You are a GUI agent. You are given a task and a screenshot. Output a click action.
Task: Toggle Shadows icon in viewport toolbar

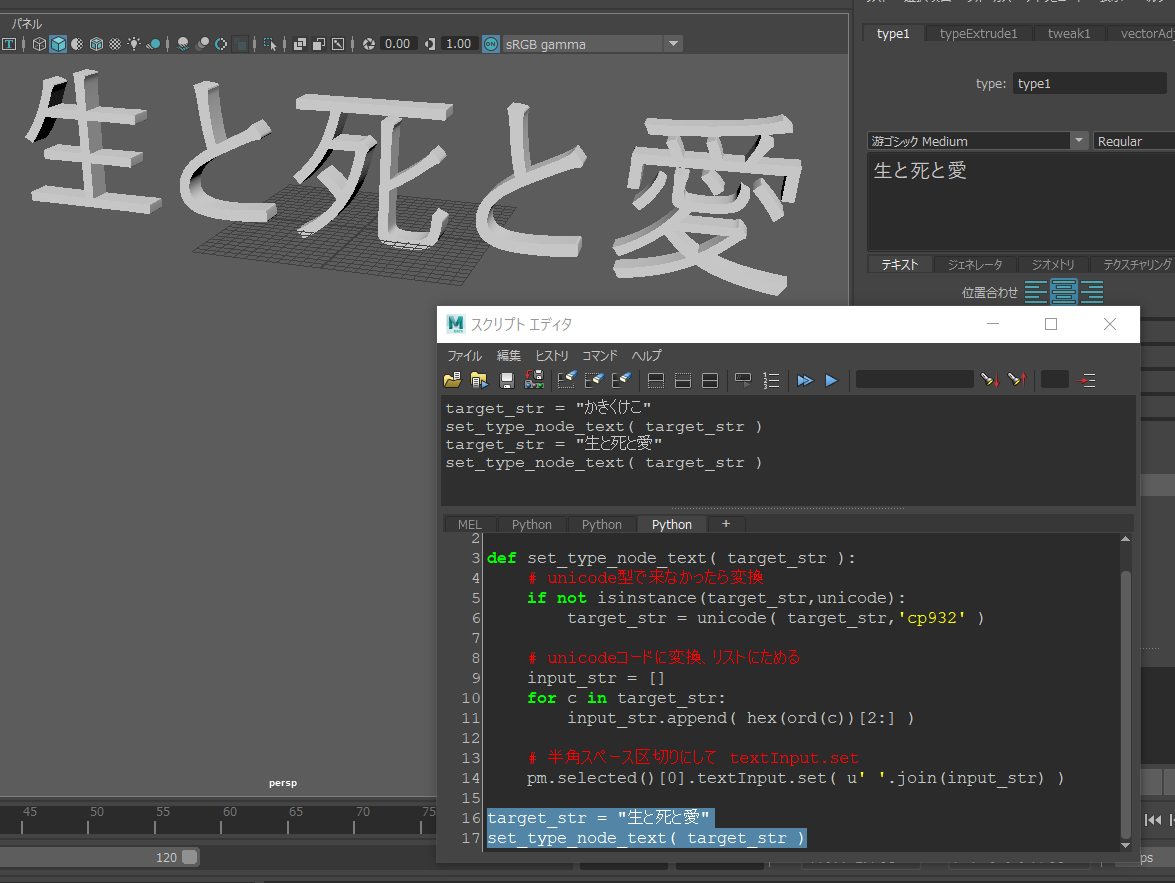click(153, 44)
